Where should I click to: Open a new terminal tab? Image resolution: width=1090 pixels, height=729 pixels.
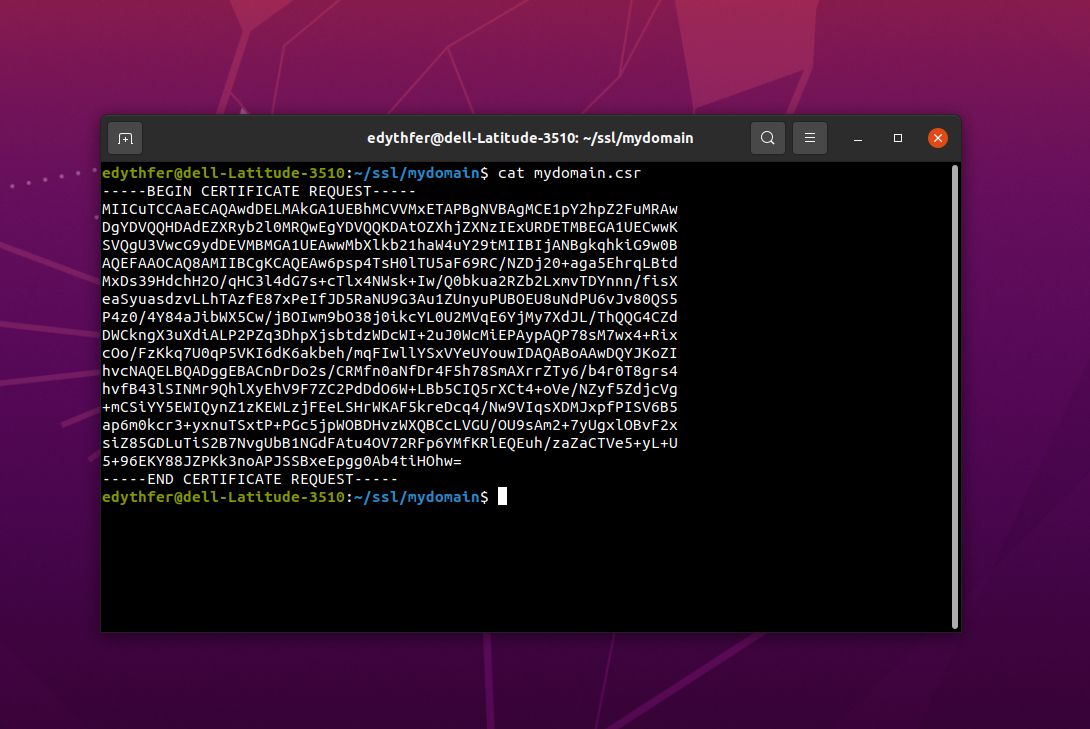click(x=125, y=138)
